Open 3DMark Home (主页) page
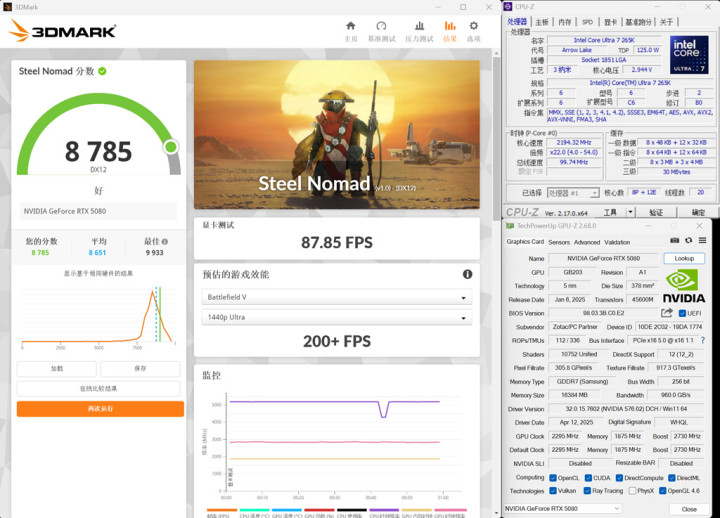720x518 pixels. pyautogui.click(x=351, y=30)
